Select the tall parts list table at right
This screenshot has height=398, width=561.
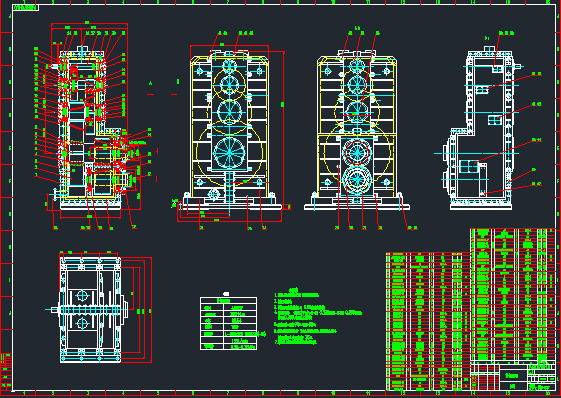pyautogui.click(x=513, y=295)
